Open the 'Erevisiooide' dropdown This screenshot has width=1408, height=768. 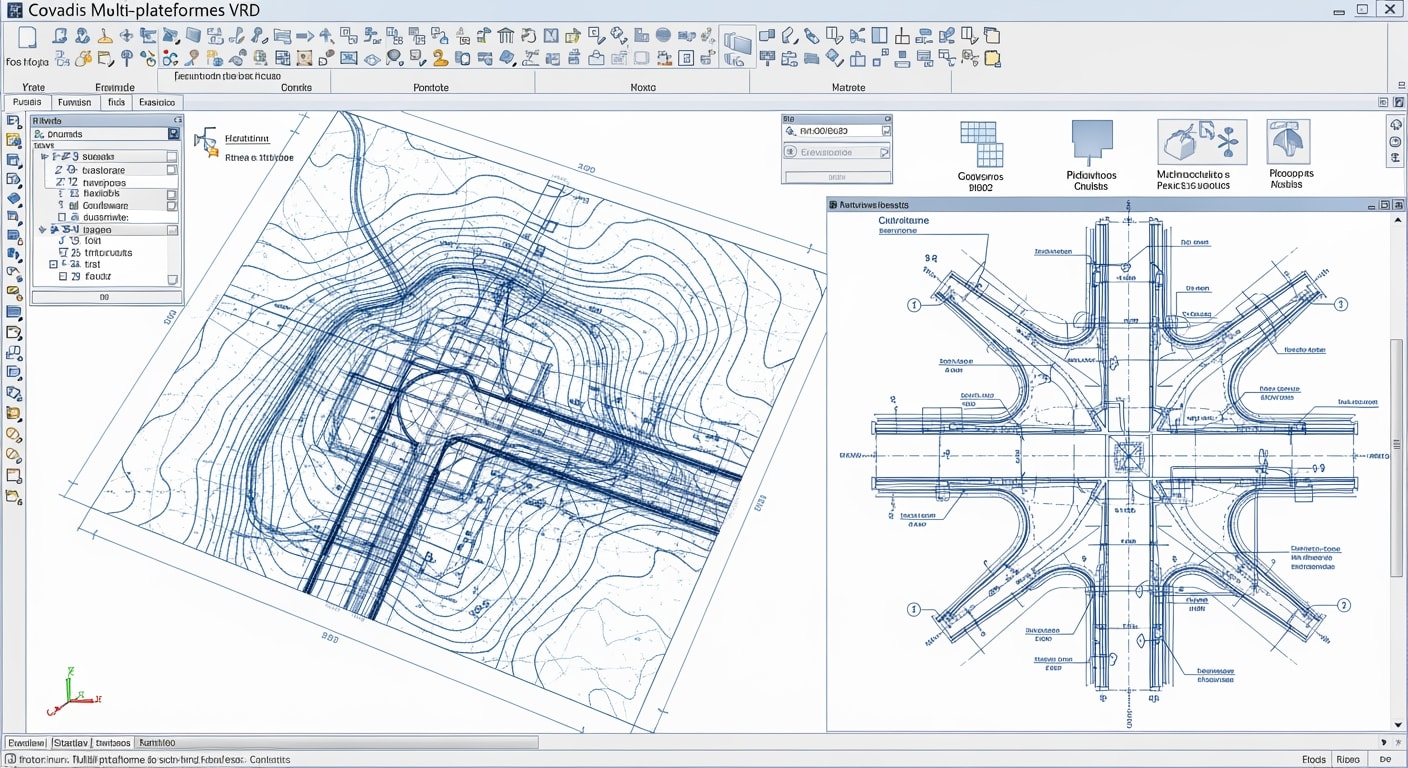(836, 152)
